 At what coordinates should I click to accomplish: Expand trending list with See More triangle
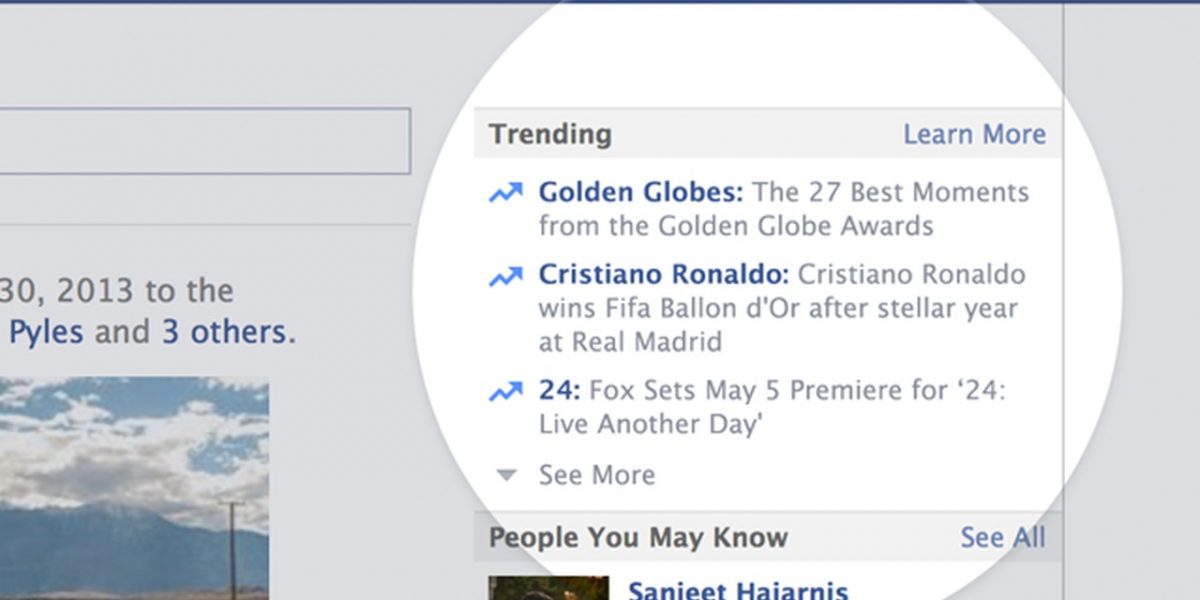[x=507, y=476]
